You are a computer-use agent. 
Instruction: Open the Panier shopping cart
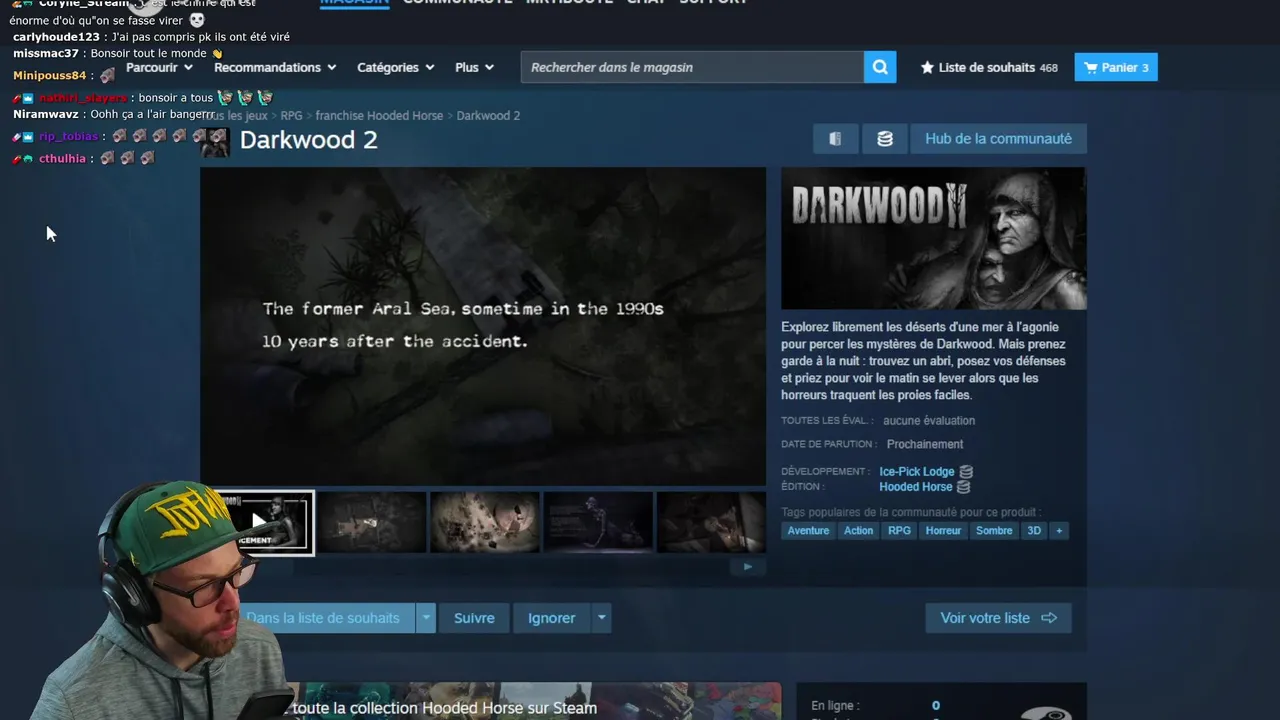pyautogui.click(x=1116, y=67)
